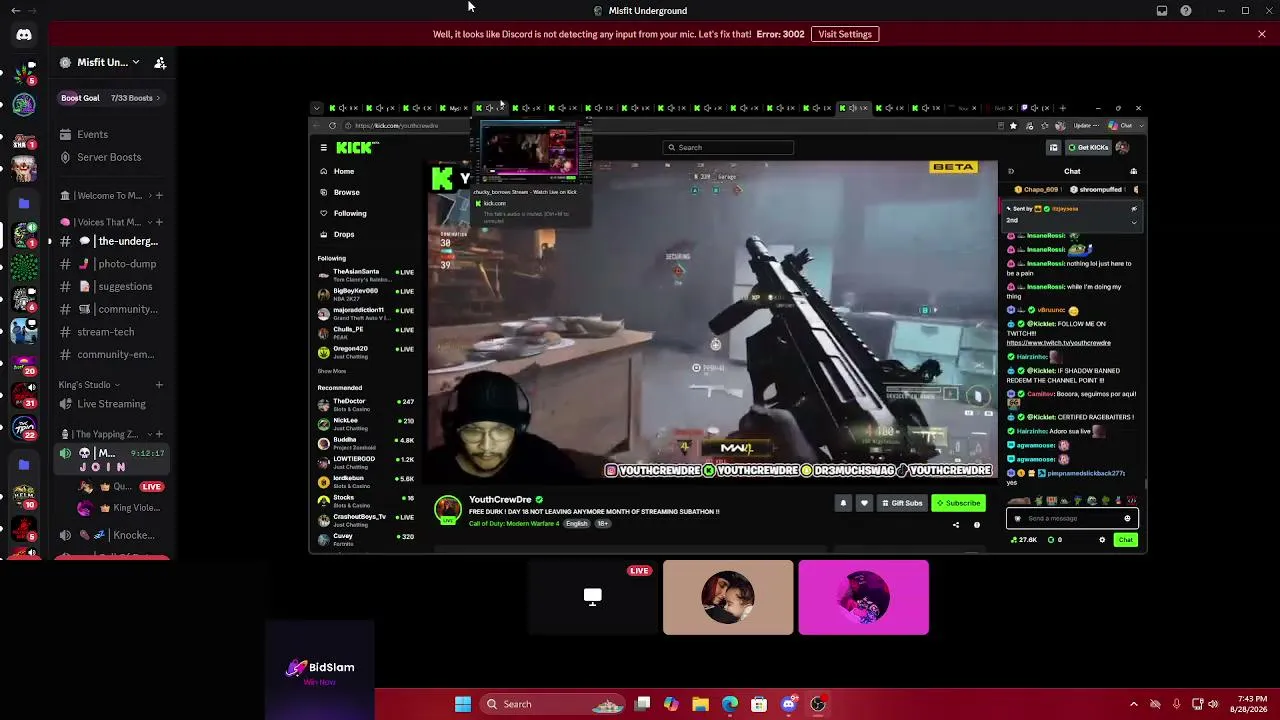The width and height of the screenshot is (1280, 720).
Task: Open TheDoctor recommended channel
Action: [x=366, y=404]
